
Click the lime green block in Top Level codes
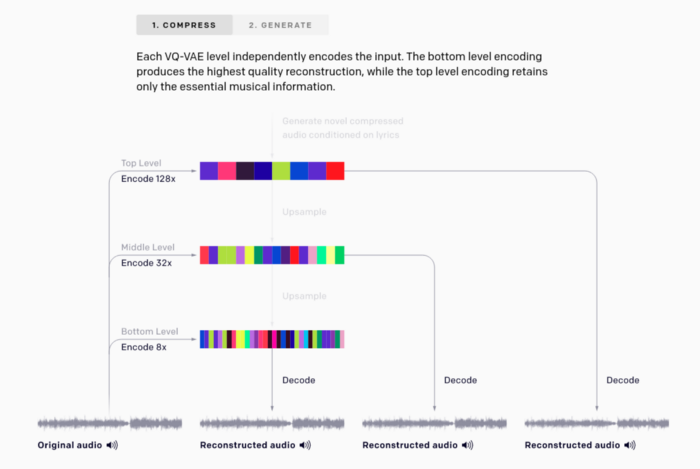[x=281, y=171]
